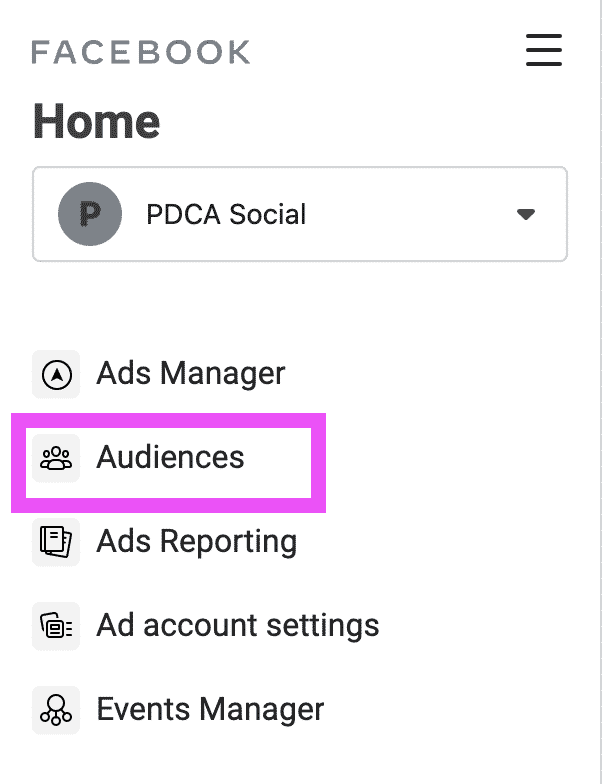This screenshot has height=784, width=602.
Task: Click the Ad account settings icon
Action: (56, 626)
